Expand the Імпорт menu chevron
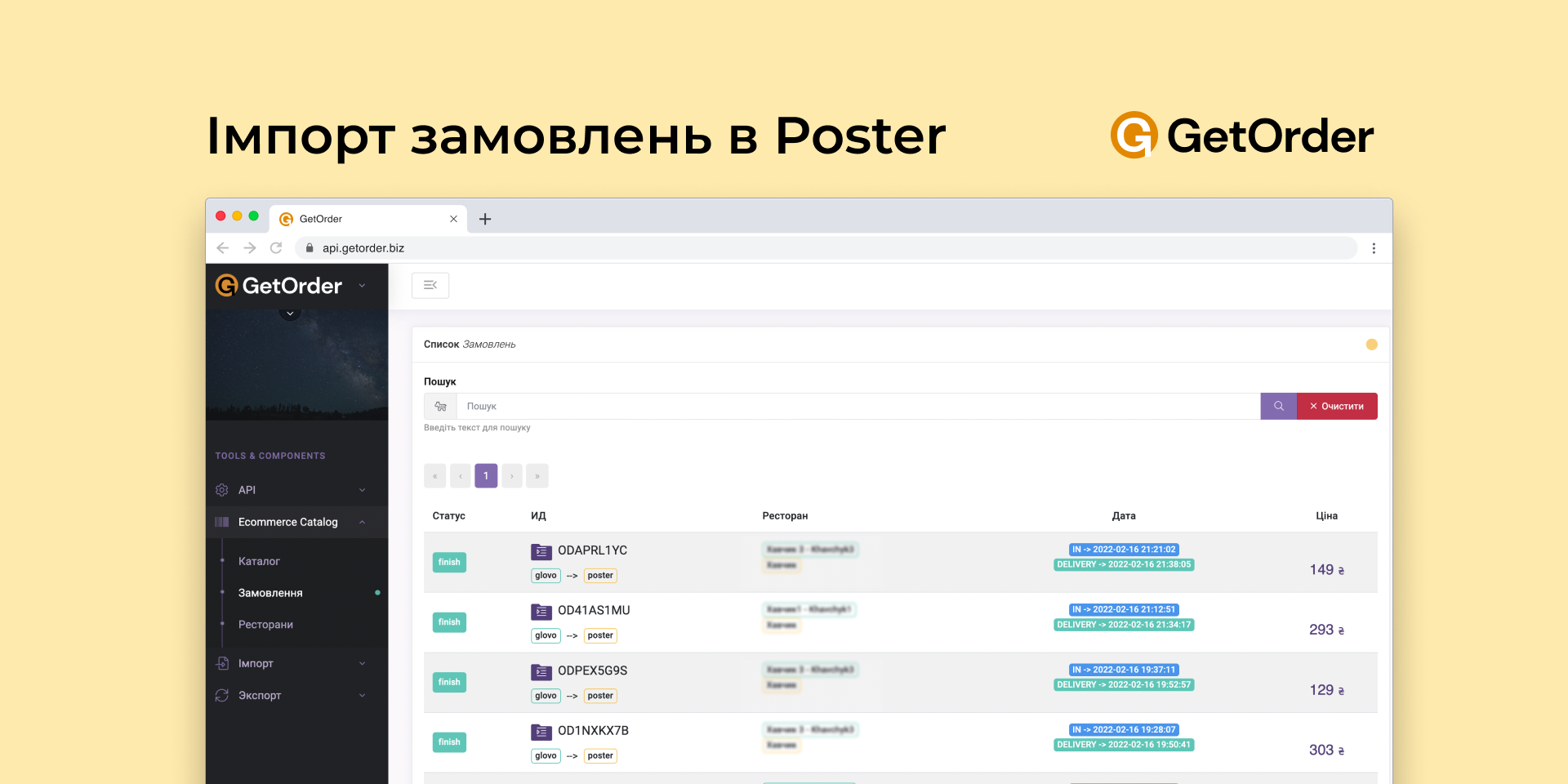Viewport: 1568px width, 784px height. (x=363, y=663)
